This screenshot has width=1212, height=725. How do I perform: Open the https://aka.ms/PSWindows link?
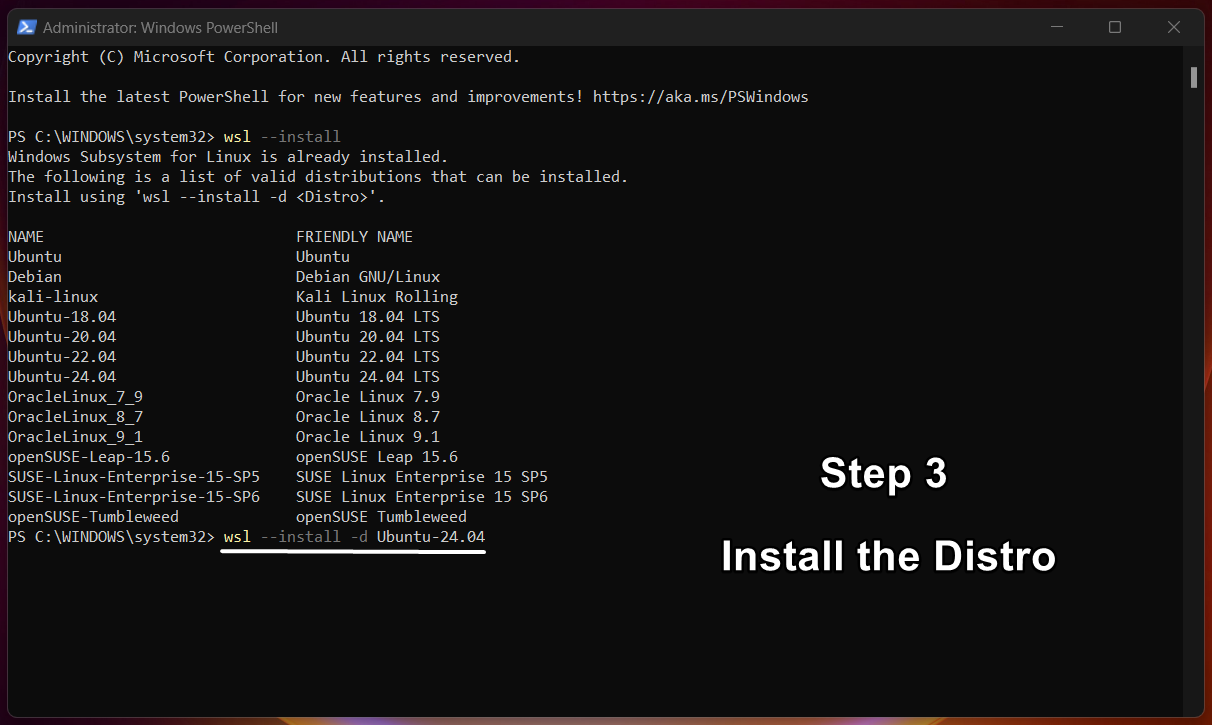pos(700,97)
